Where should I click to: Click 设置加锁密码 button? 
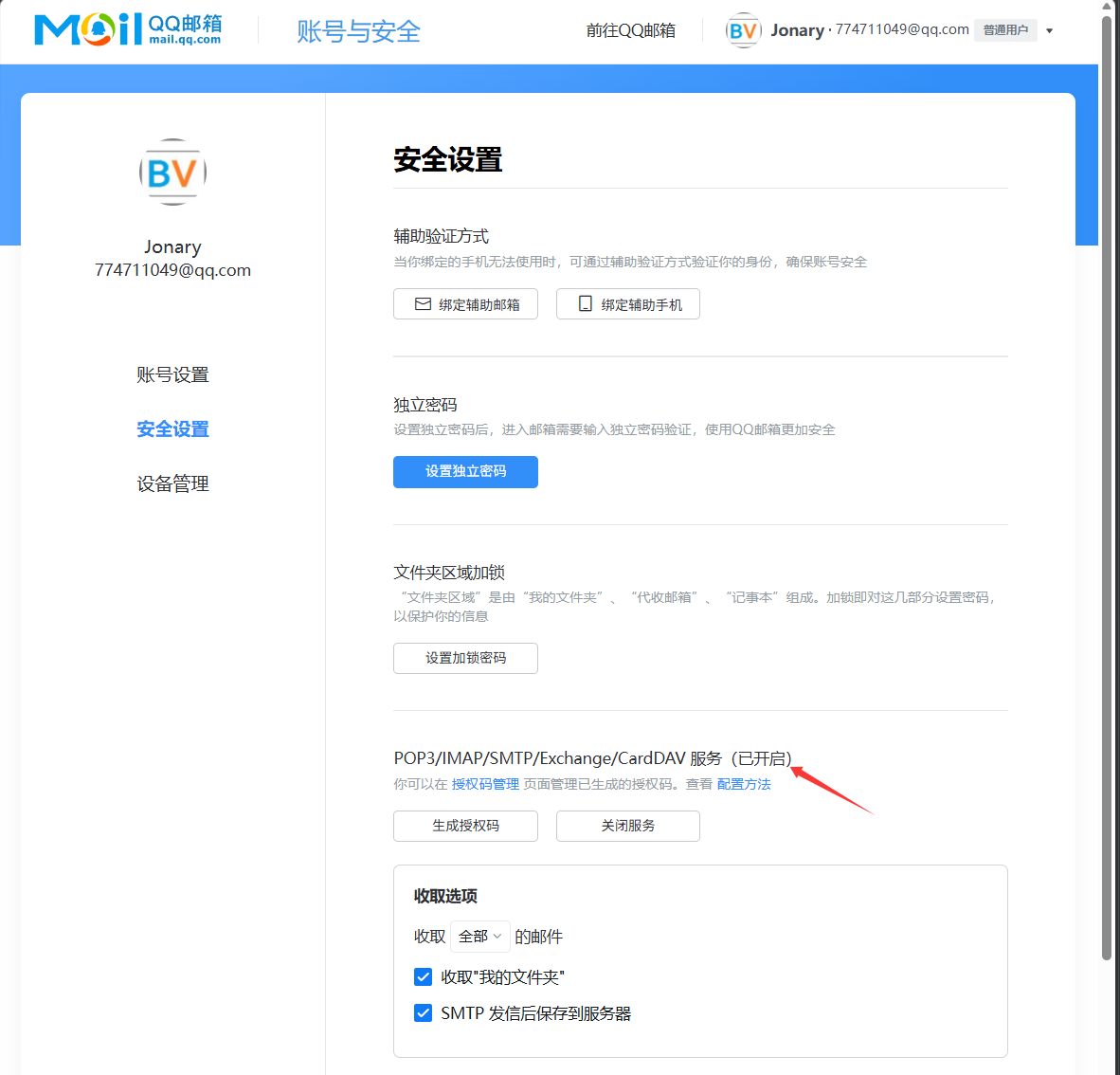point(465,658)
